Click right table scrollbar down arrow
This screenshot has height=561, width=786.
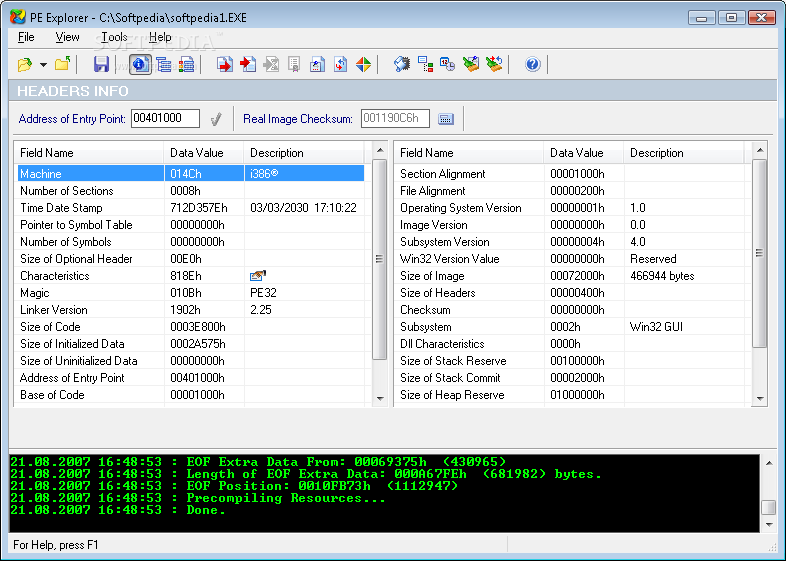coord(760,399)
